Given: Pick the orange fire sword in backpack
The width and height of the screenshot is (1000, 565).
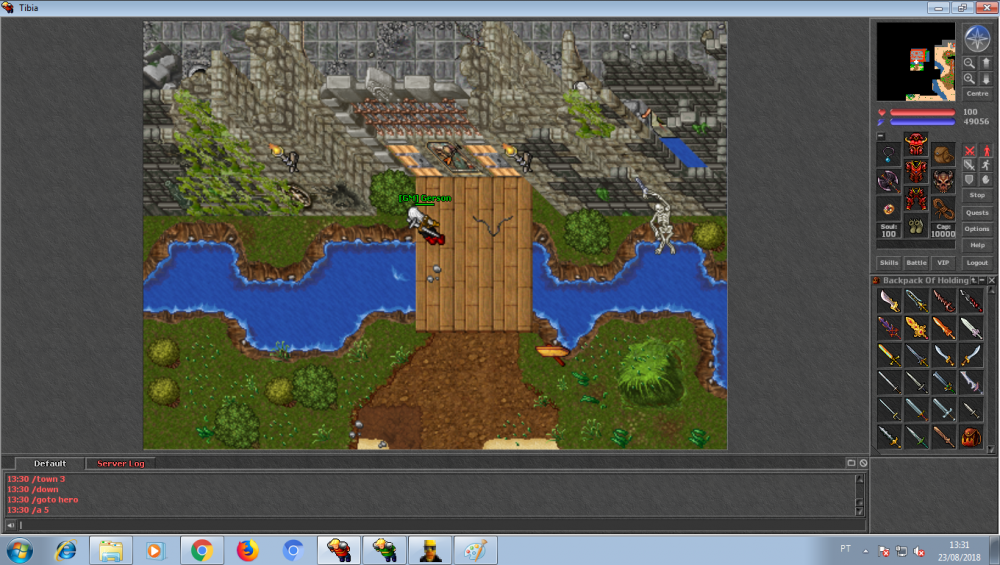Looking at the screenshot, I should (943, 328).
